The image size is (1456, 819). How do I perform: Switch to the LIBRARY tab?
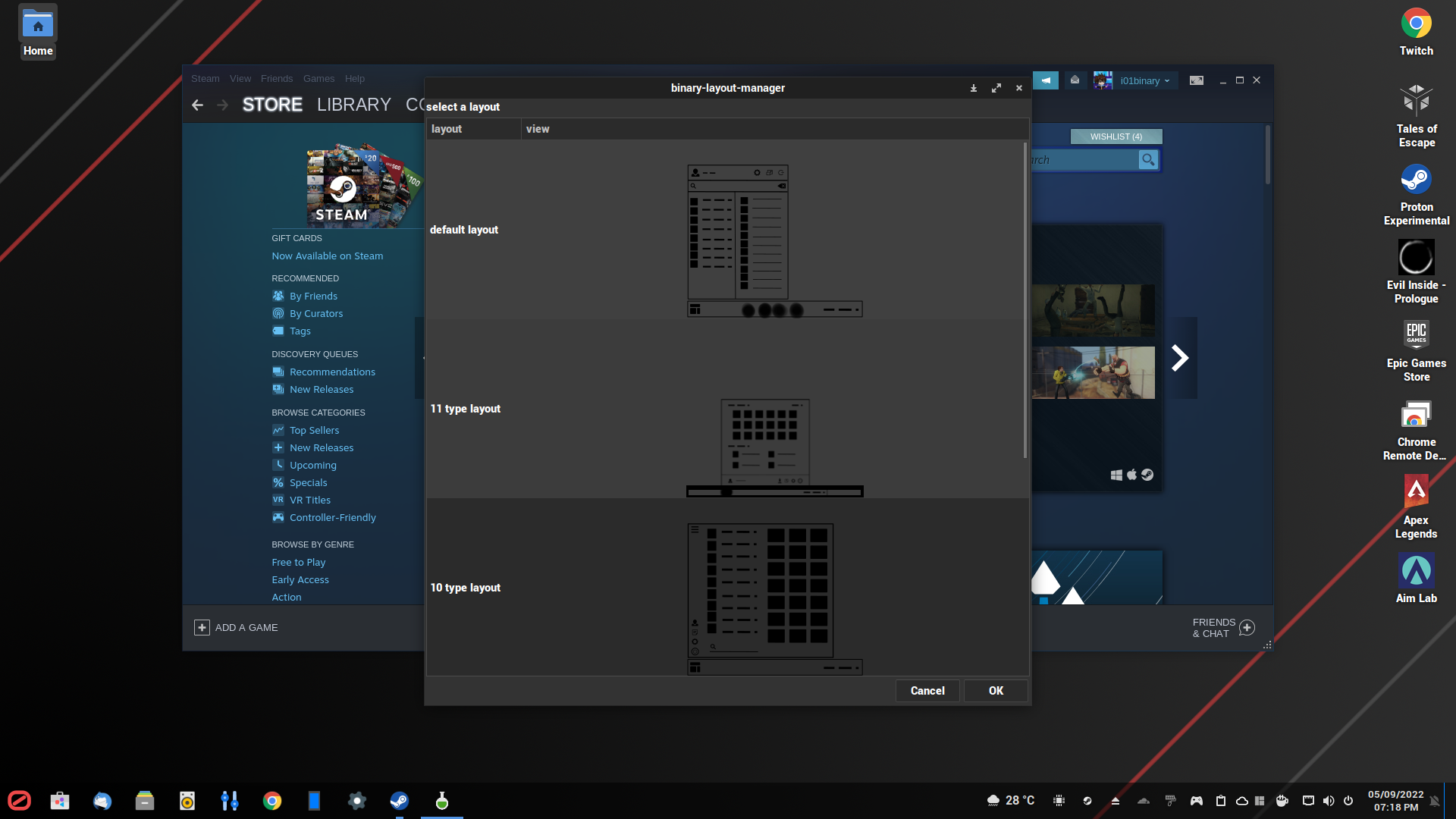pos(353,105)
